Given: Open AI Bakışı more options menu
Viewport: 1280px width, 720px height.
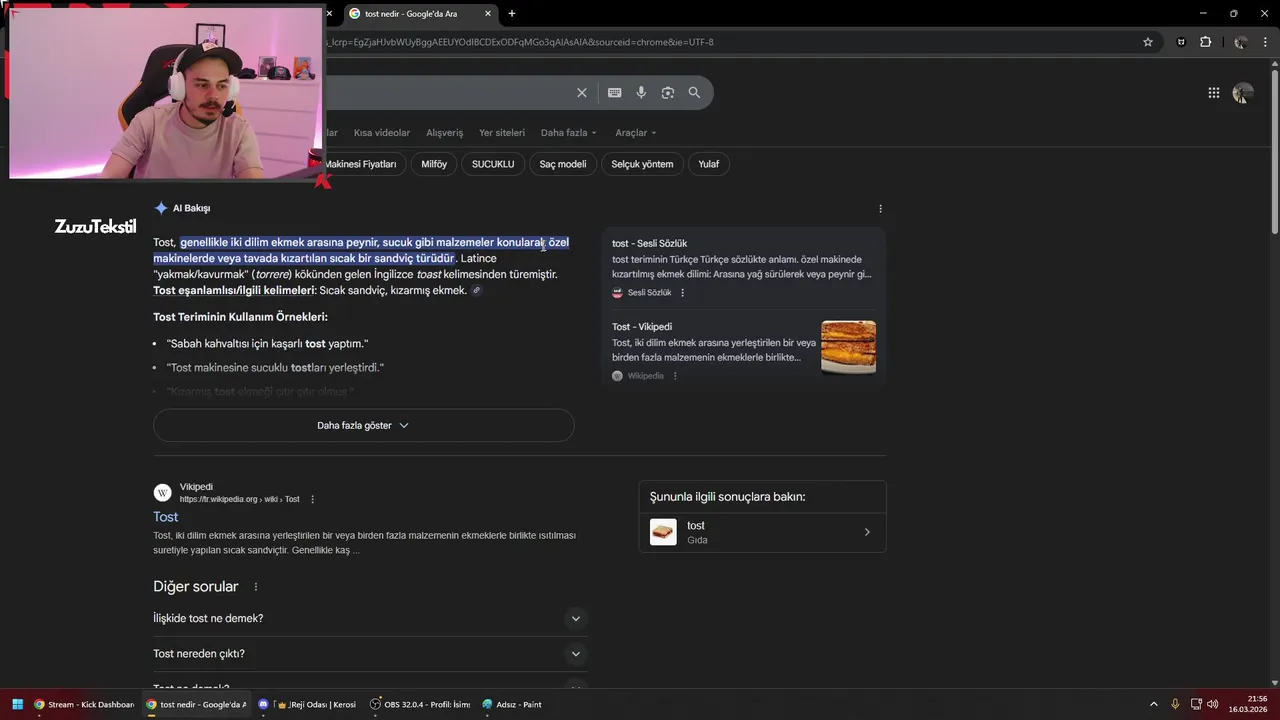Looking at the screenshot, I should [x=880, y=209].
